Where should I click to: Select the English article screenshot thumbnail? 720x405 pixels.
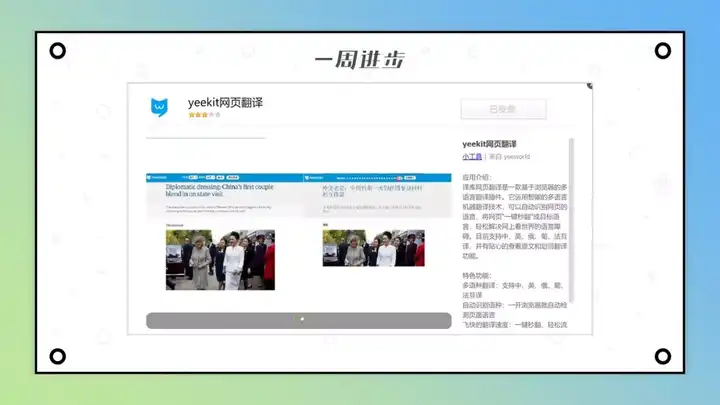(x=225, y=232)
